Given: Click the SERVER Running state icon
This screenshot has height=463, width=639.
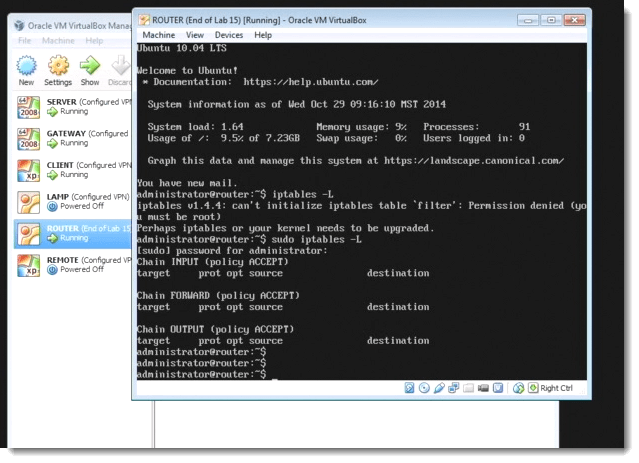Looking at the screenshot, I should [52, 112].
